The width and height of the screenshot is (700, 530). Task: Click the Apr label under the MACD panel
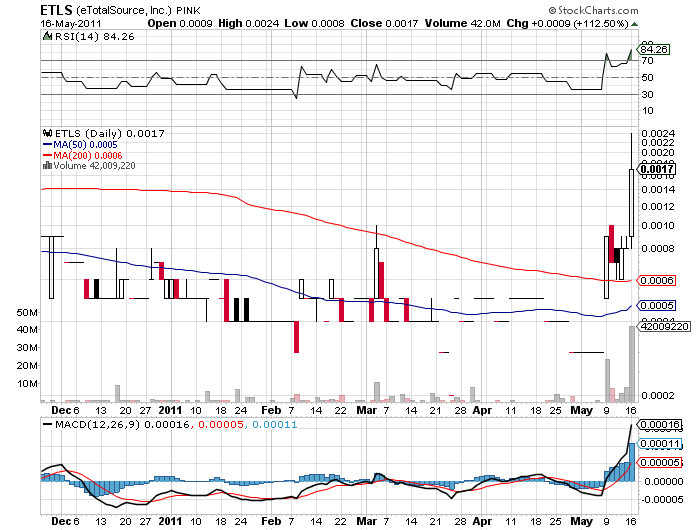pyautogui.click(x=482, y=521)
